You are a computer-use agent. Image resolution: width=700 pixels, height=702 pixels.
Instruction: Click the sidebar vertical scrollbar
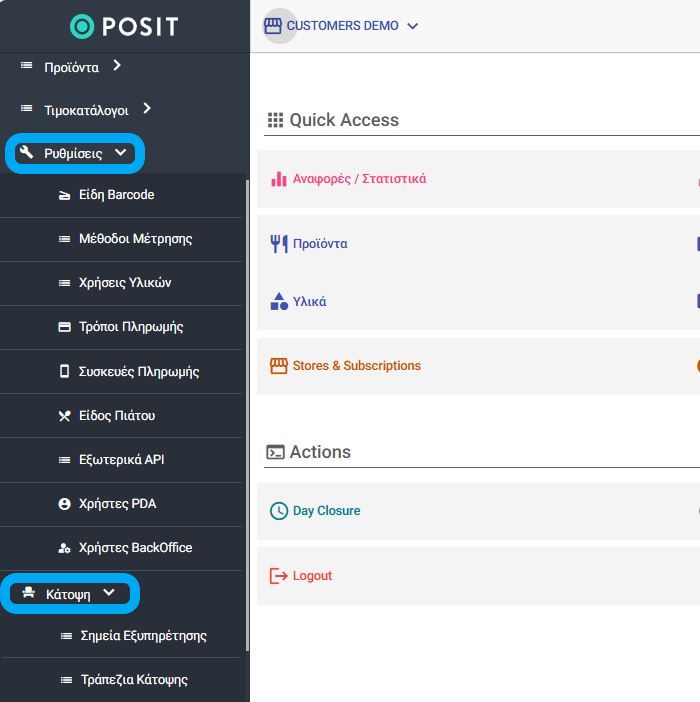[248, 415]
